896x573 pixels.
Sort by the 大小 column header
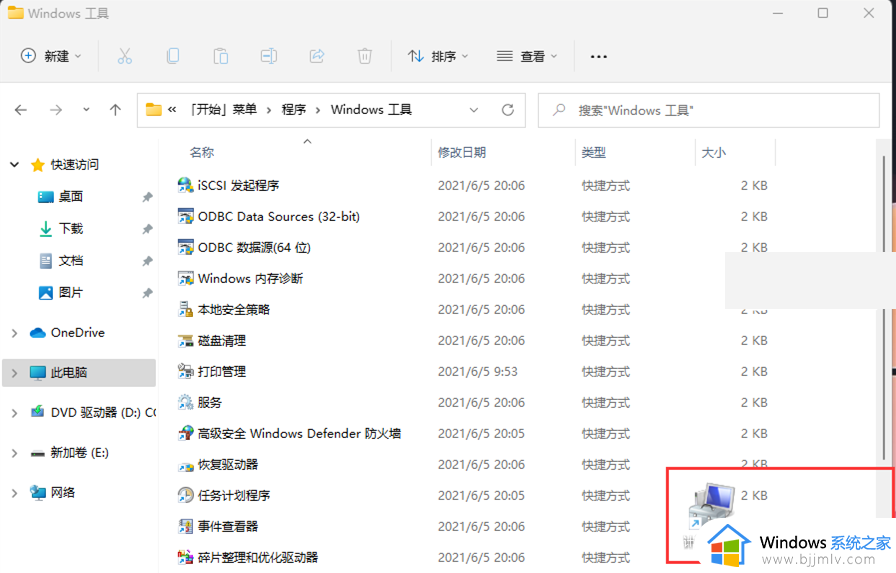(714, 153)
